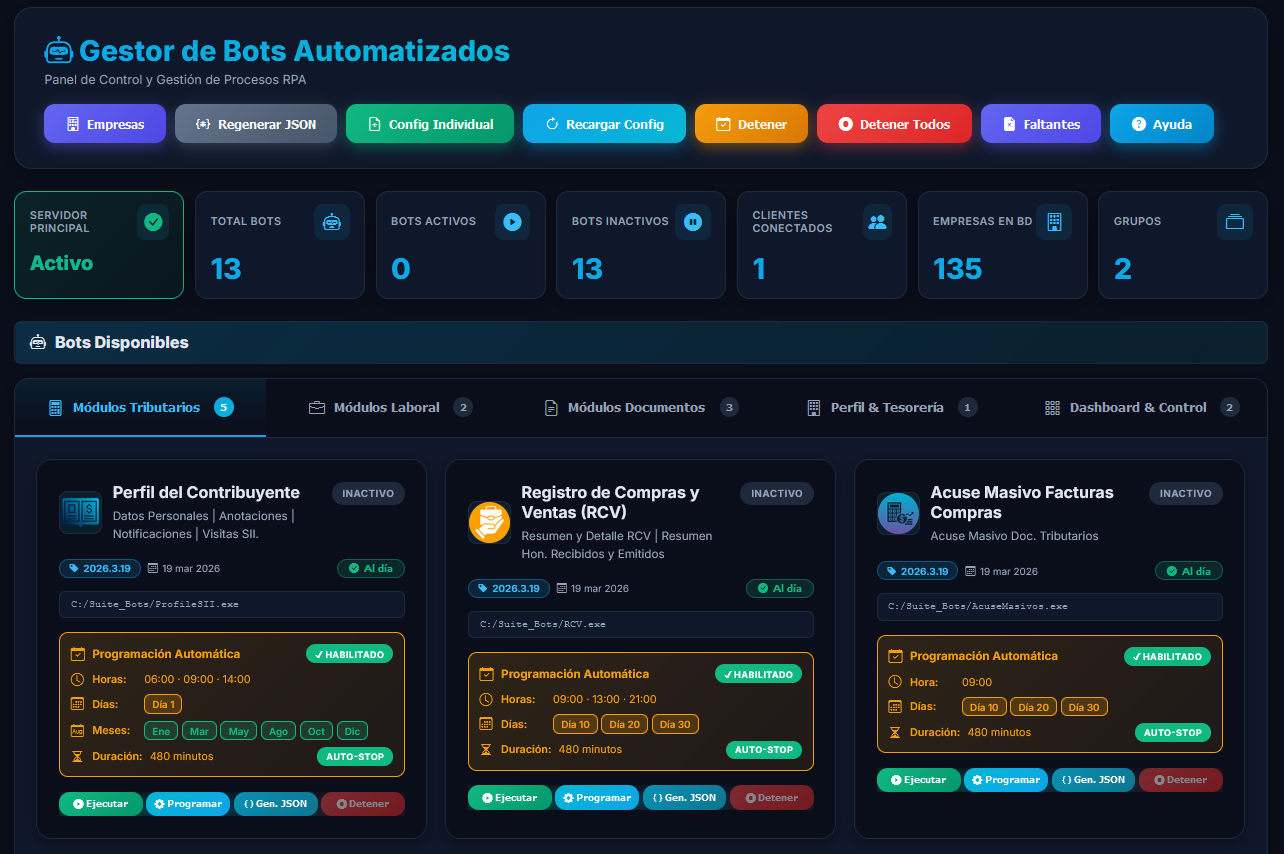Viewport: 1284px width, 854px height.
Task: Click the Ene month chip
Action: (161, 731)
